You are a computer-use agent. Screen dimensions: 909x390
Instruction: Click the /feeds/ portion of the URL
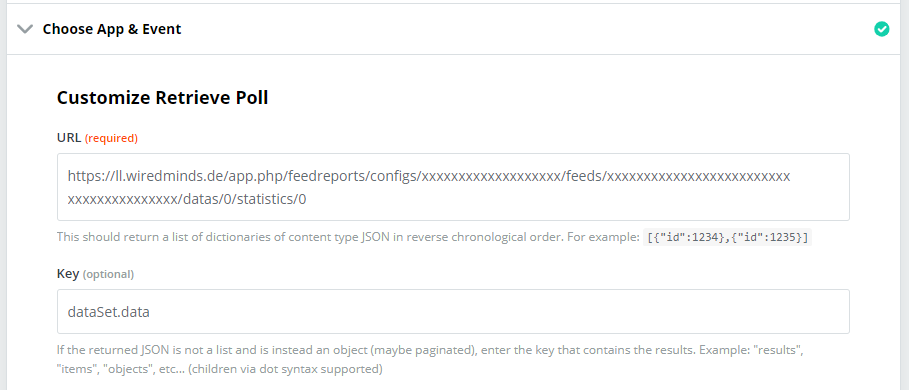586,176
